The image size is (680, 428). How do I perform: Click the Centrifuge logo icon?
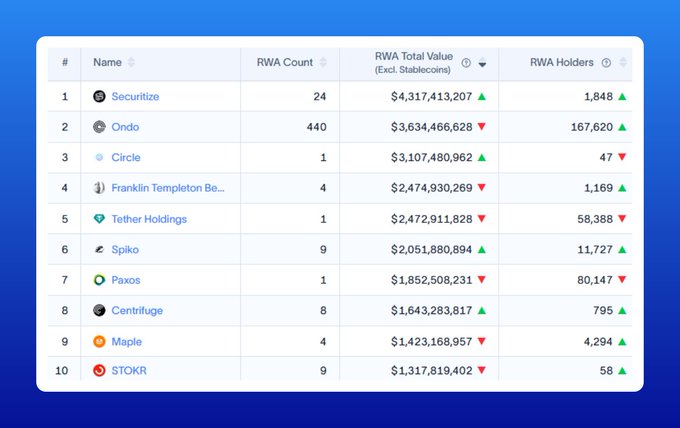tap(99, 310)
